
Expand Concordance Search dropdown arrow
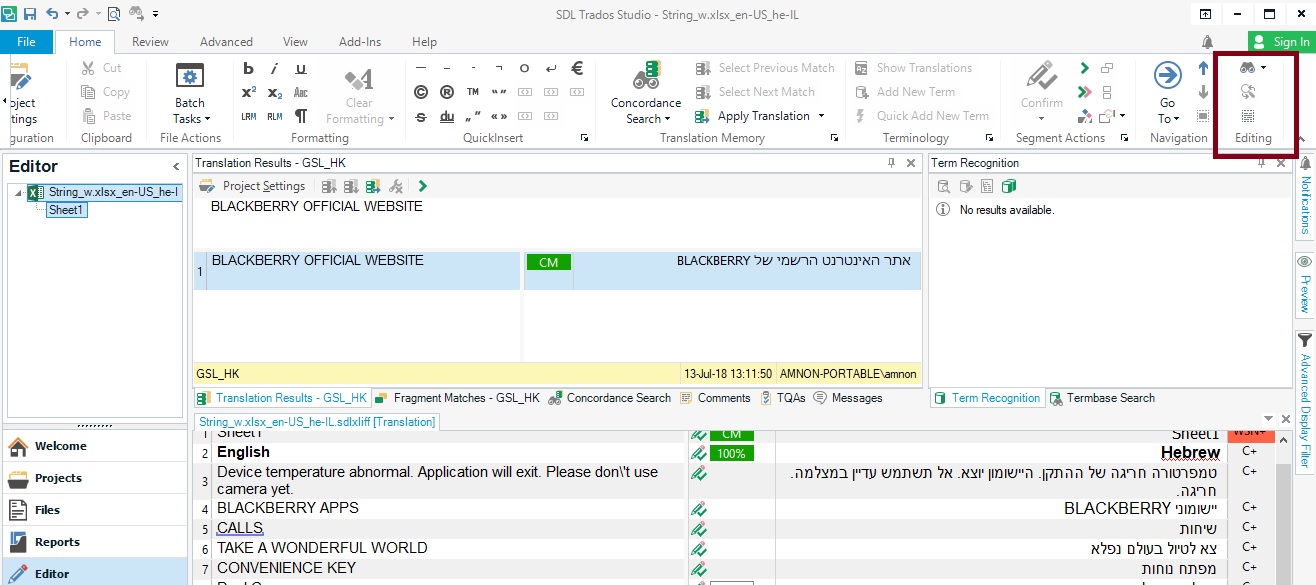667,119
